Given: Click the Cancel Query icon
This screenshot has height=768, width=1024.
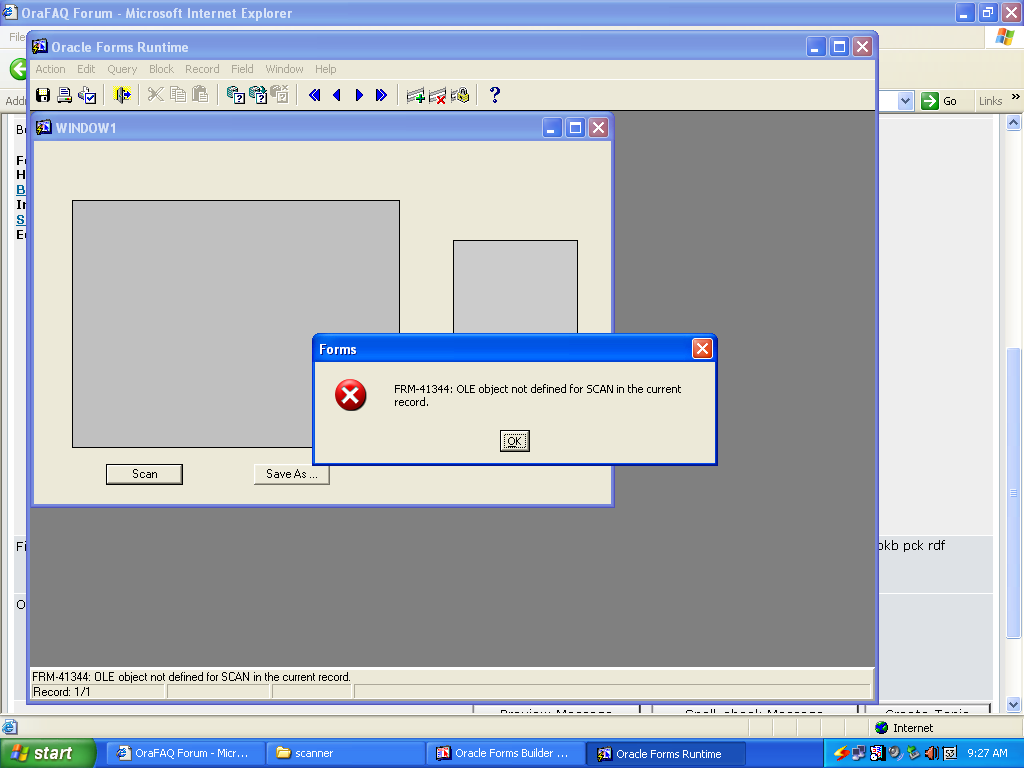Looking at the screenshot, I should 280,95.
